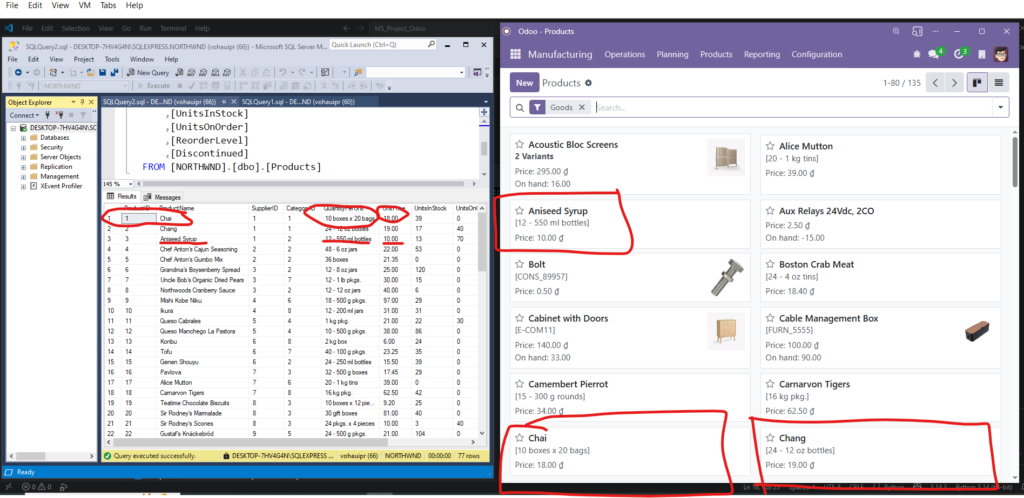Expand the Databases node in Object Explorer
Viewport: 1024px width, 498px height.
[x=22, y=138]
